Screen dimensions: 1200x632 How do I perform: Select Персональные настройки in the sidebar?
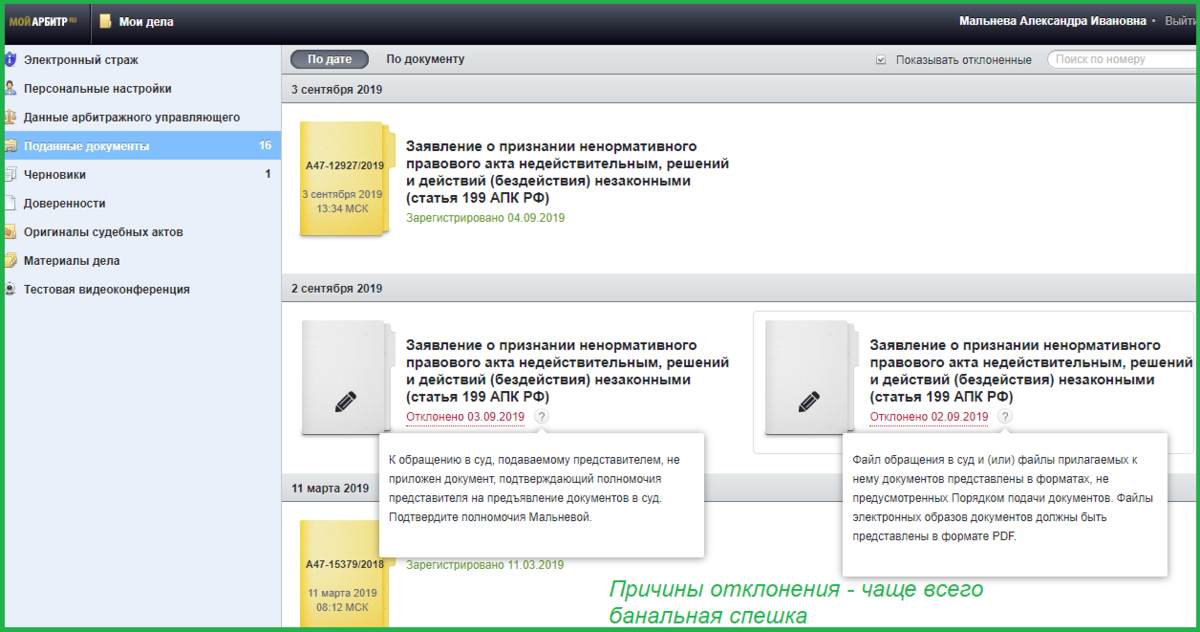(98, 88)
